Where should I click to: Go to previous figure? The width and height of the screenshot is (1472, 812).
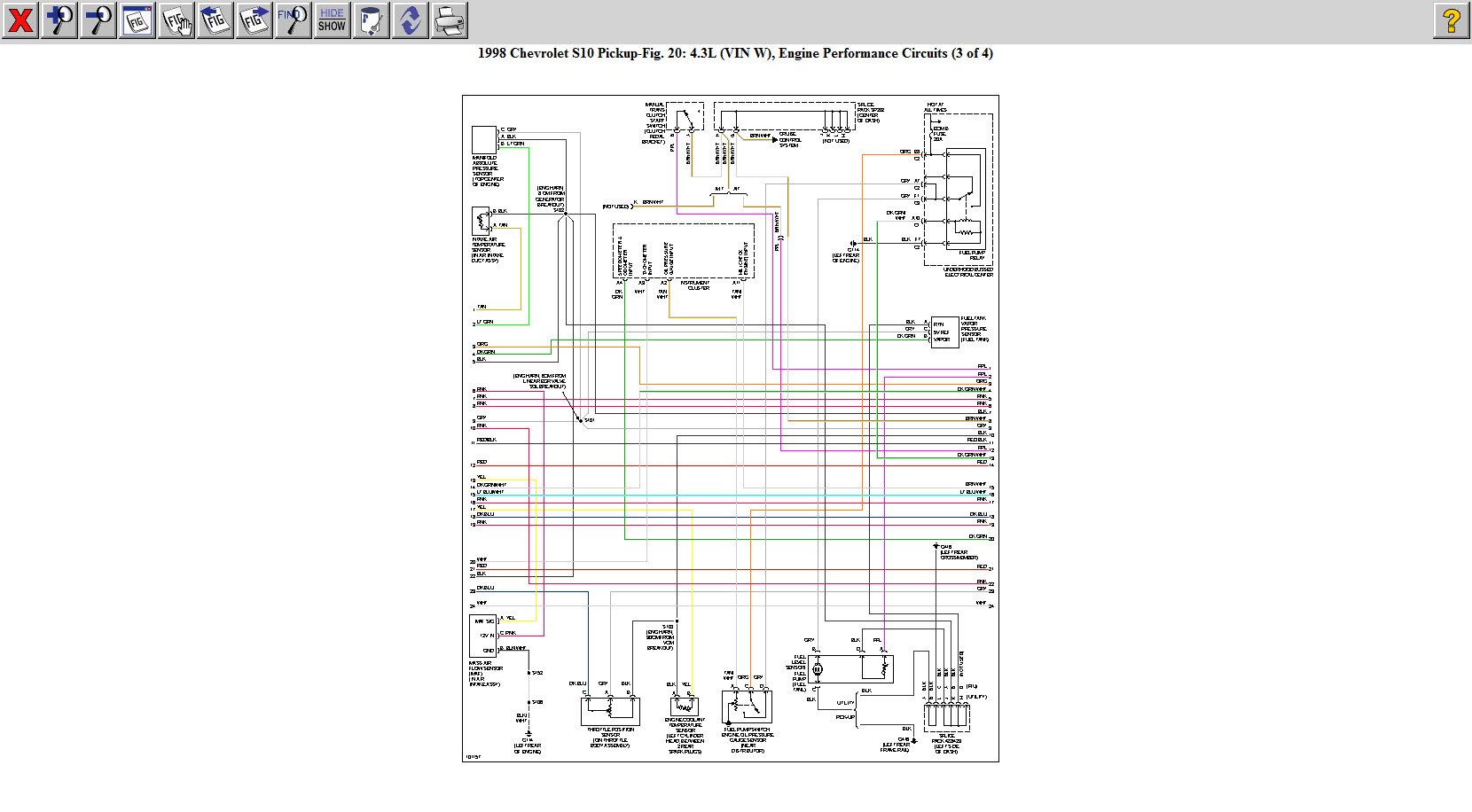coord(215,20)
